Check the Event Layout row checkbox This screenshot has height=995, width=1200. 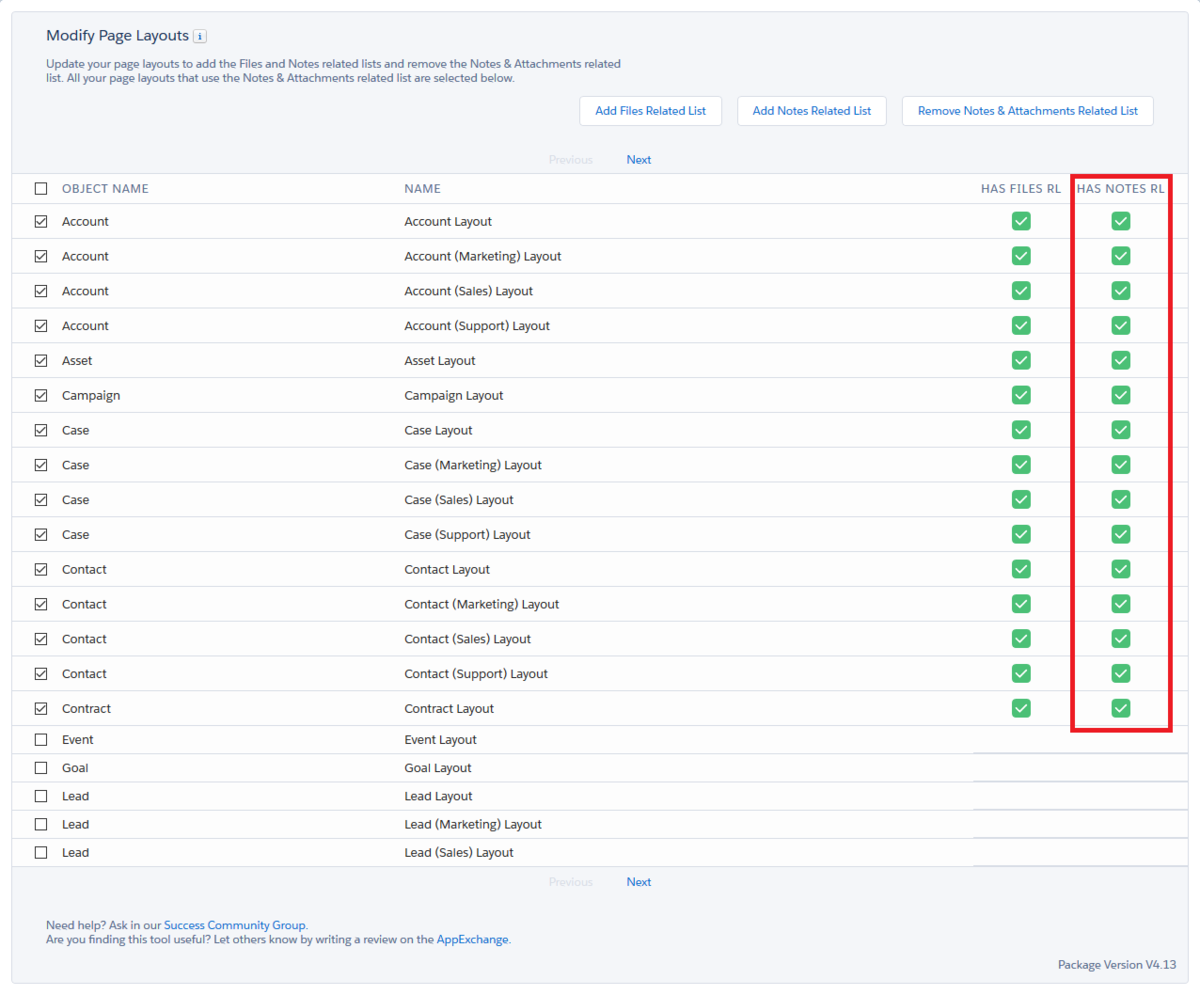tap(41, 740)
